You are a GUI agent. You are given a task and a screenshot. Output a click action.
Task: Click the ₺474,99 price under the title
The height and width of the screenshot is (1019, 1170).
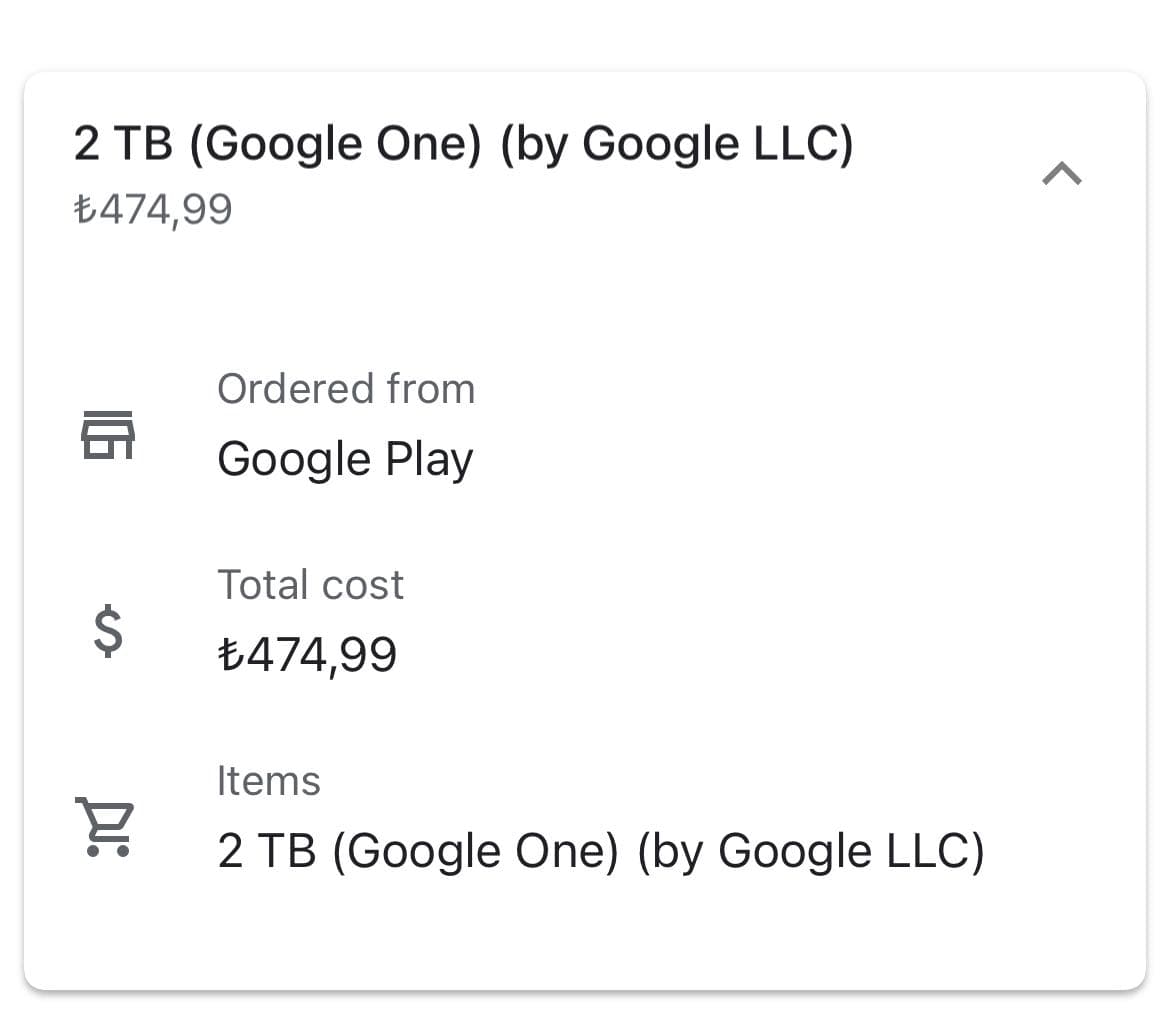pyautogui.click(x=155, y=208)
